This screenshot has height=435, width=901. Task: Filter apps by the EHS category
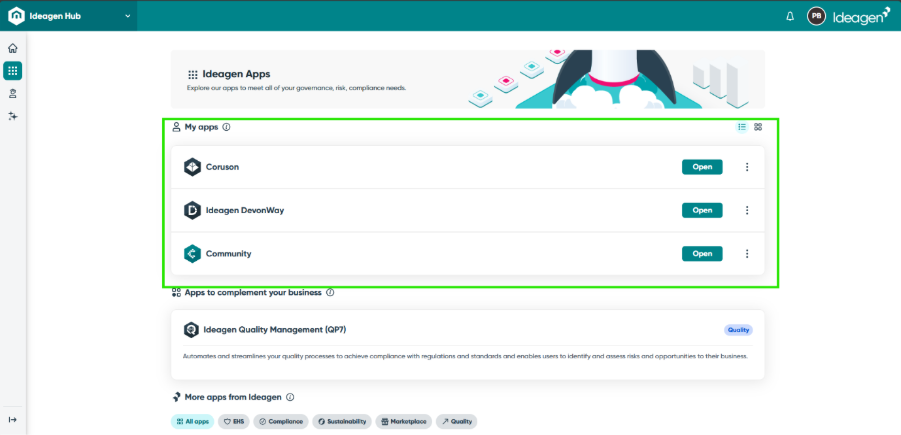point(233,422)
